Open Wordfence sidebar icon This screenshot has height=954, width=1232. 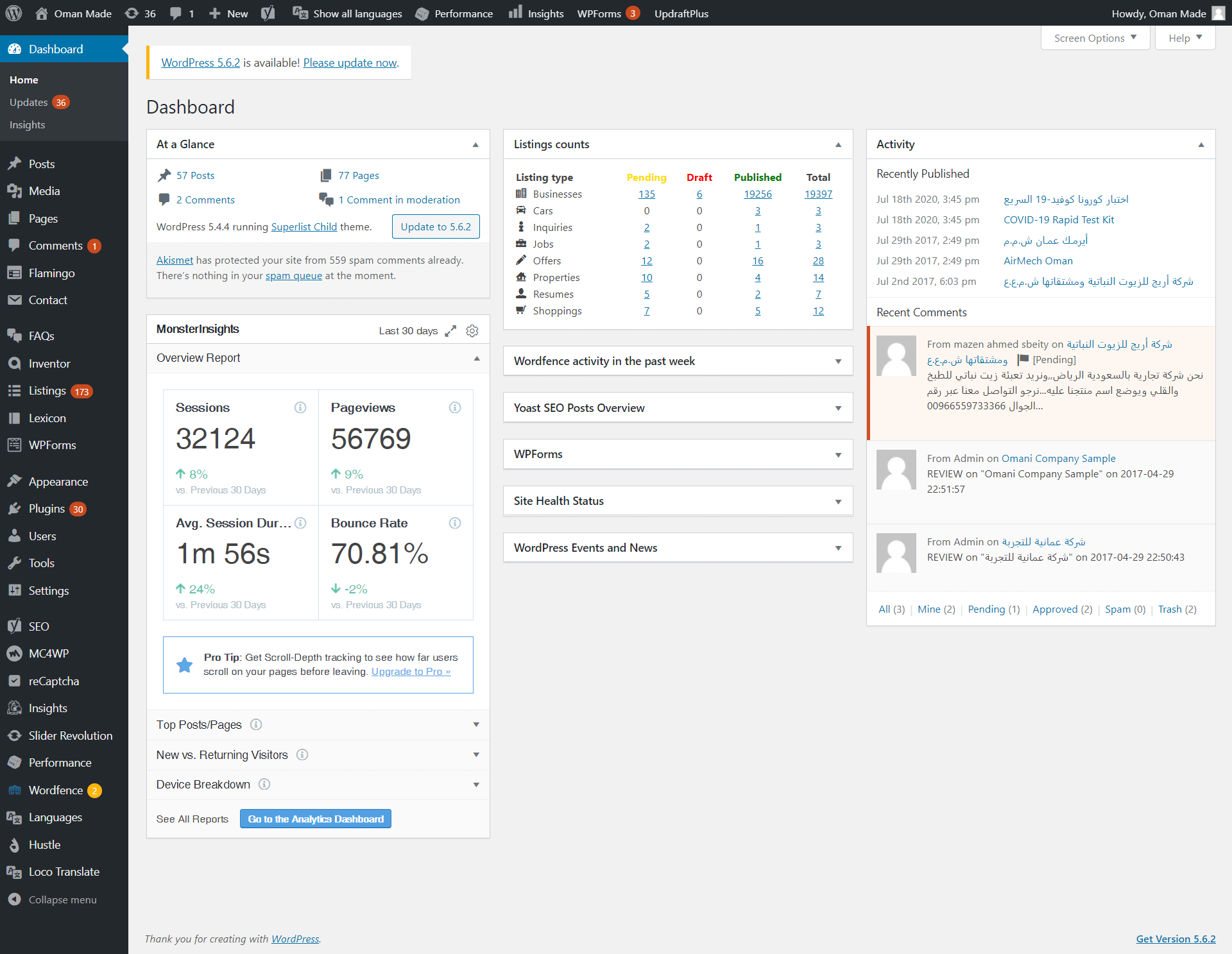point(14,790)
